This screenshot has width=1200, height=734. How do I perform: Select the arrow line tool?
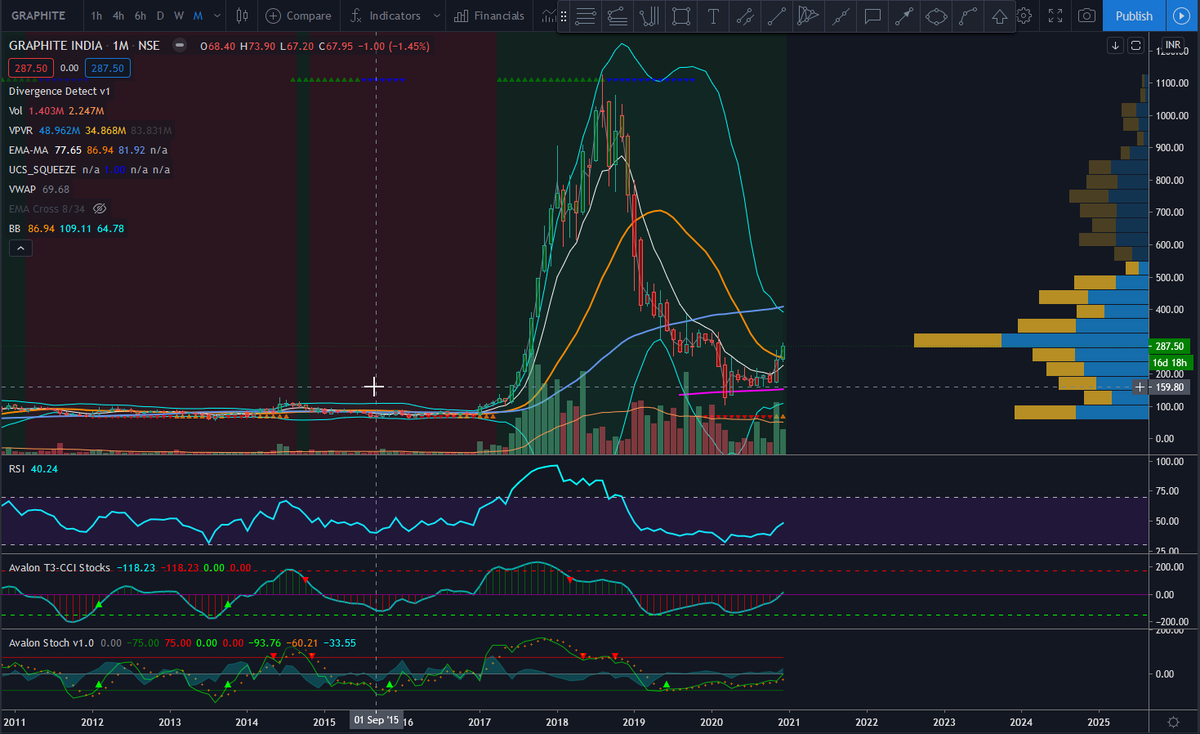tap(904, 16)
